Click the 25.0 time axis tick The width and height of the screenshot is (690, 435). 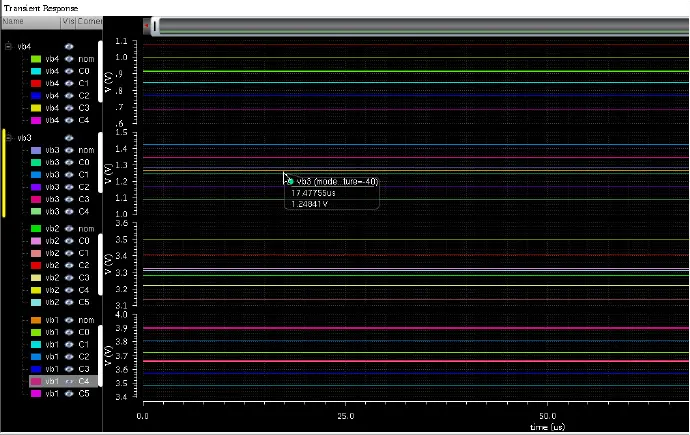(x=345, y=416)
